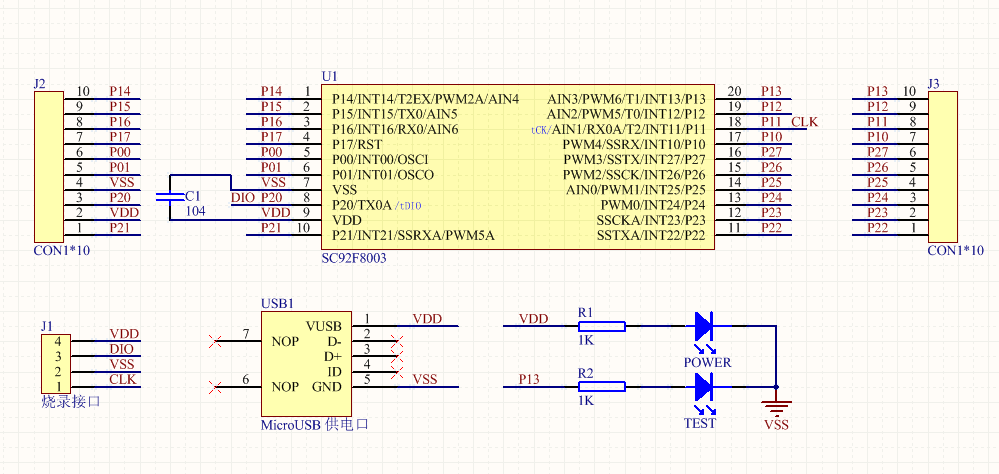Click pin name SSTXA/INT22/P22
Image resolution: width=999 pixels, height=474 pixels.
(651, 235)
